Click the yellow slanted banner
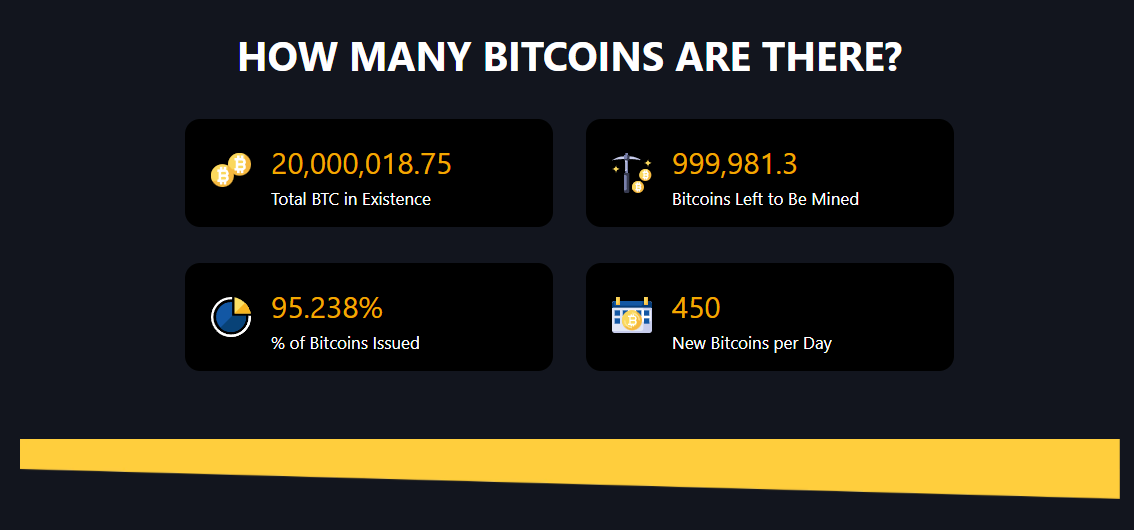This screenshot has width=1134, height=530. (x=569, y=465)
